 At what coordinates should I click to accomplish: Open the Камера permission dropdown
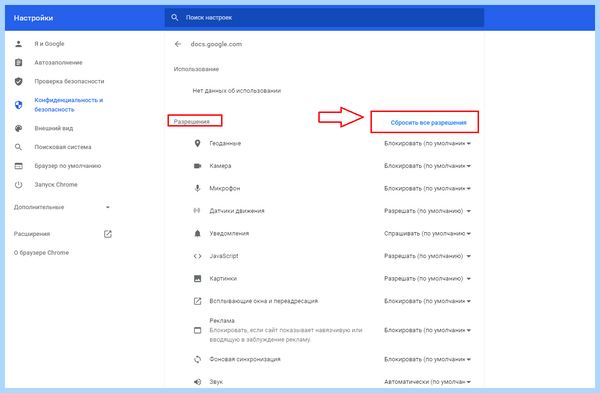(427, 166)
